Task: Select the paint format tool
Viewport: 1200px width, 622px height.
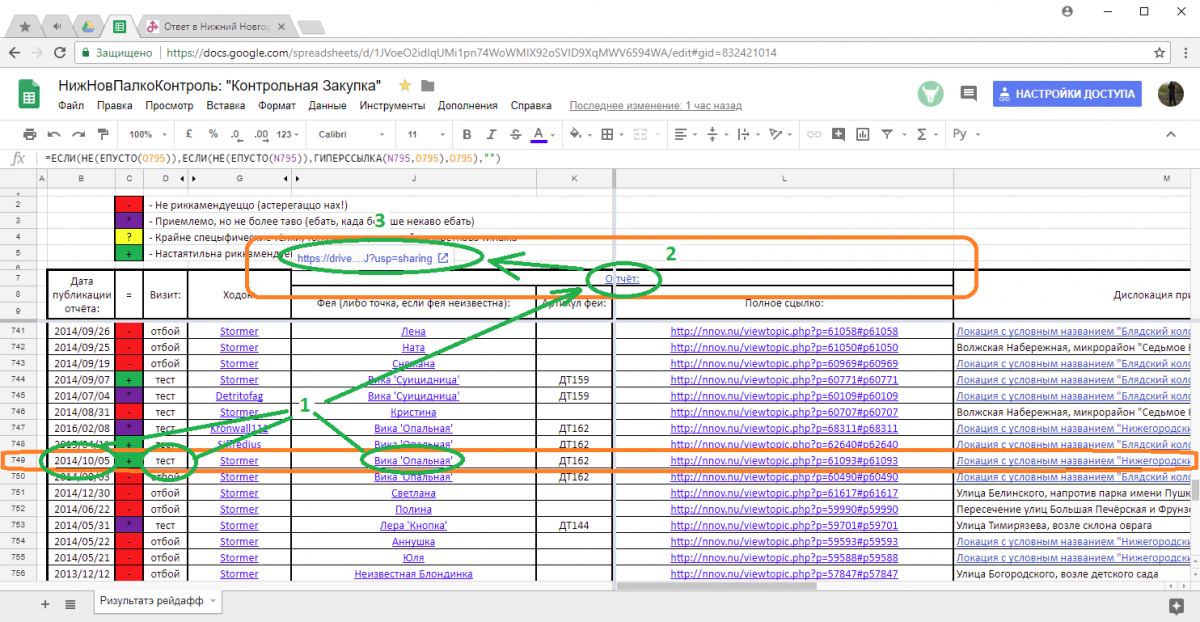Action: coord(103,134)
